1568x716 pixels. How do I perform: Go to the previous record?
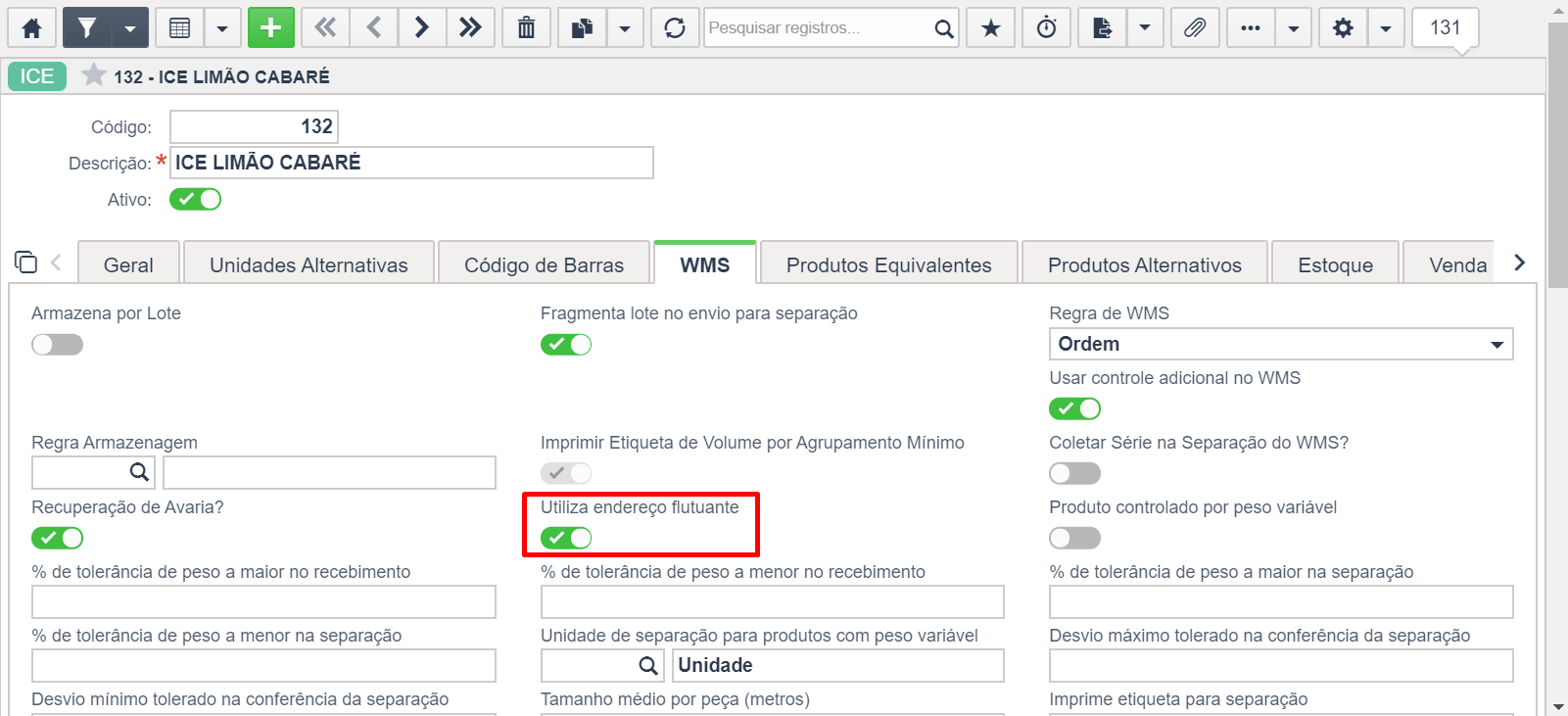[374, 27]
